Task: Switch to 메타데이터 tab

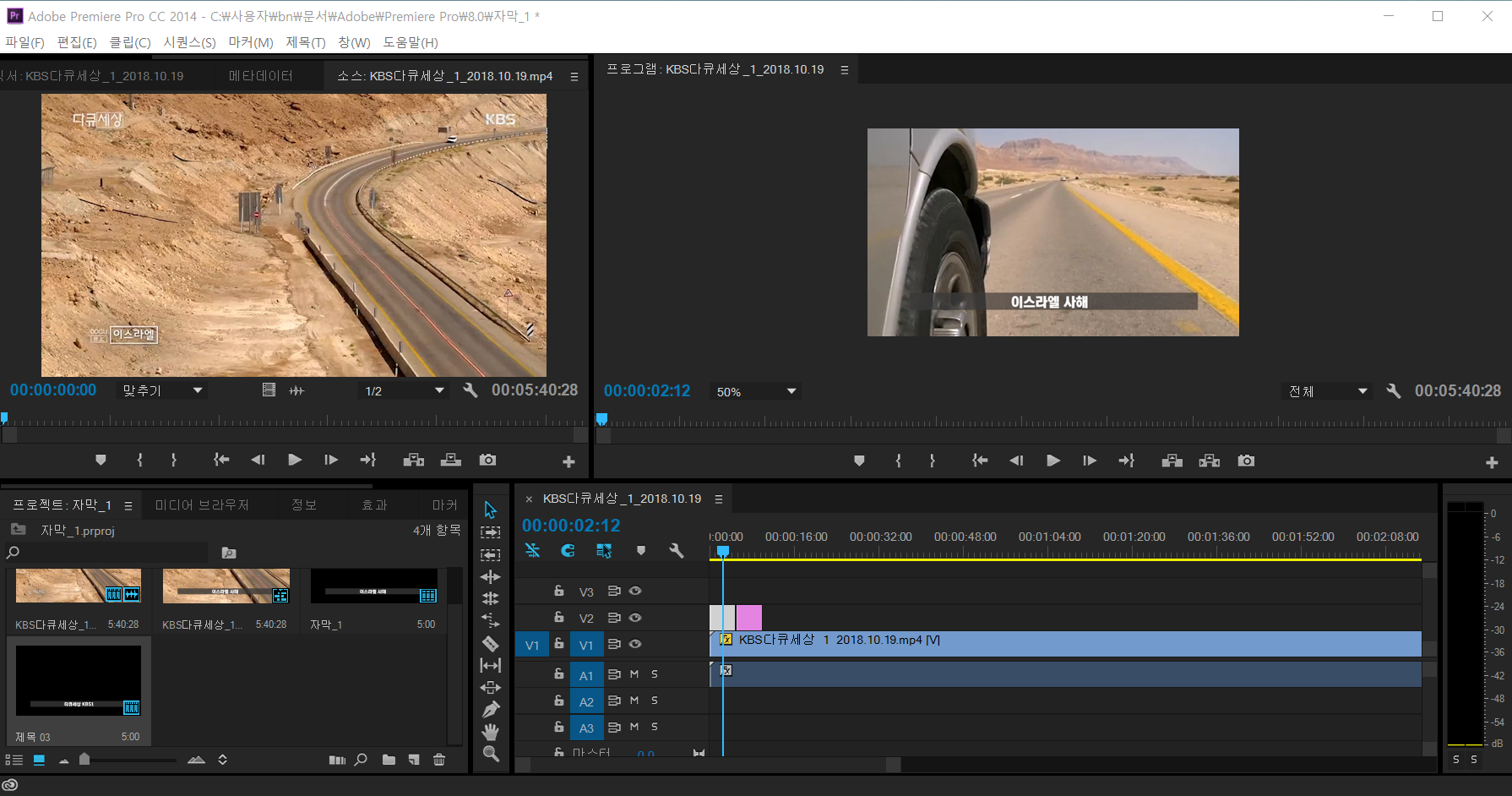Action: [x=261, y=76]
